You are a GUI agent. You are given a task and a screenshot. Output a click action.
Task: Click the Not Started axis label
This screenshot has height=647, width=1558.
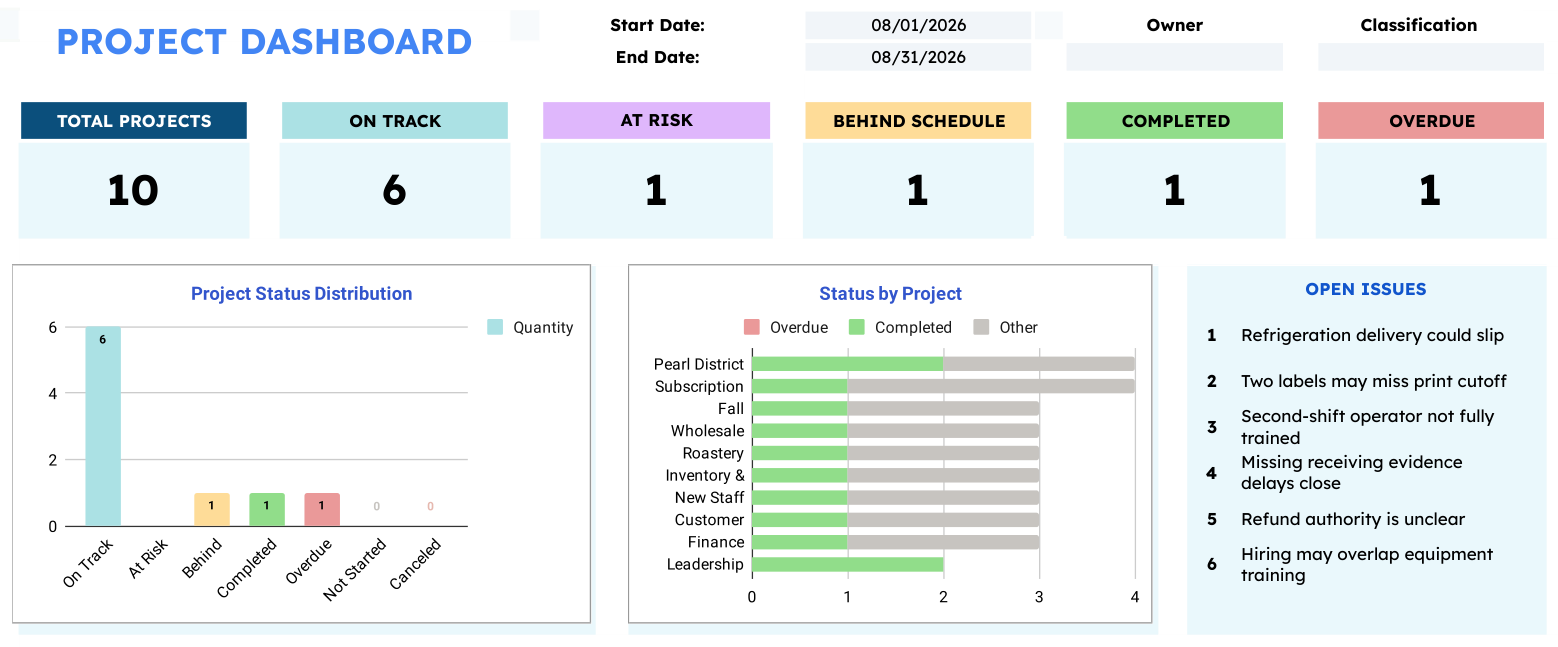click(x=357, y=570)
